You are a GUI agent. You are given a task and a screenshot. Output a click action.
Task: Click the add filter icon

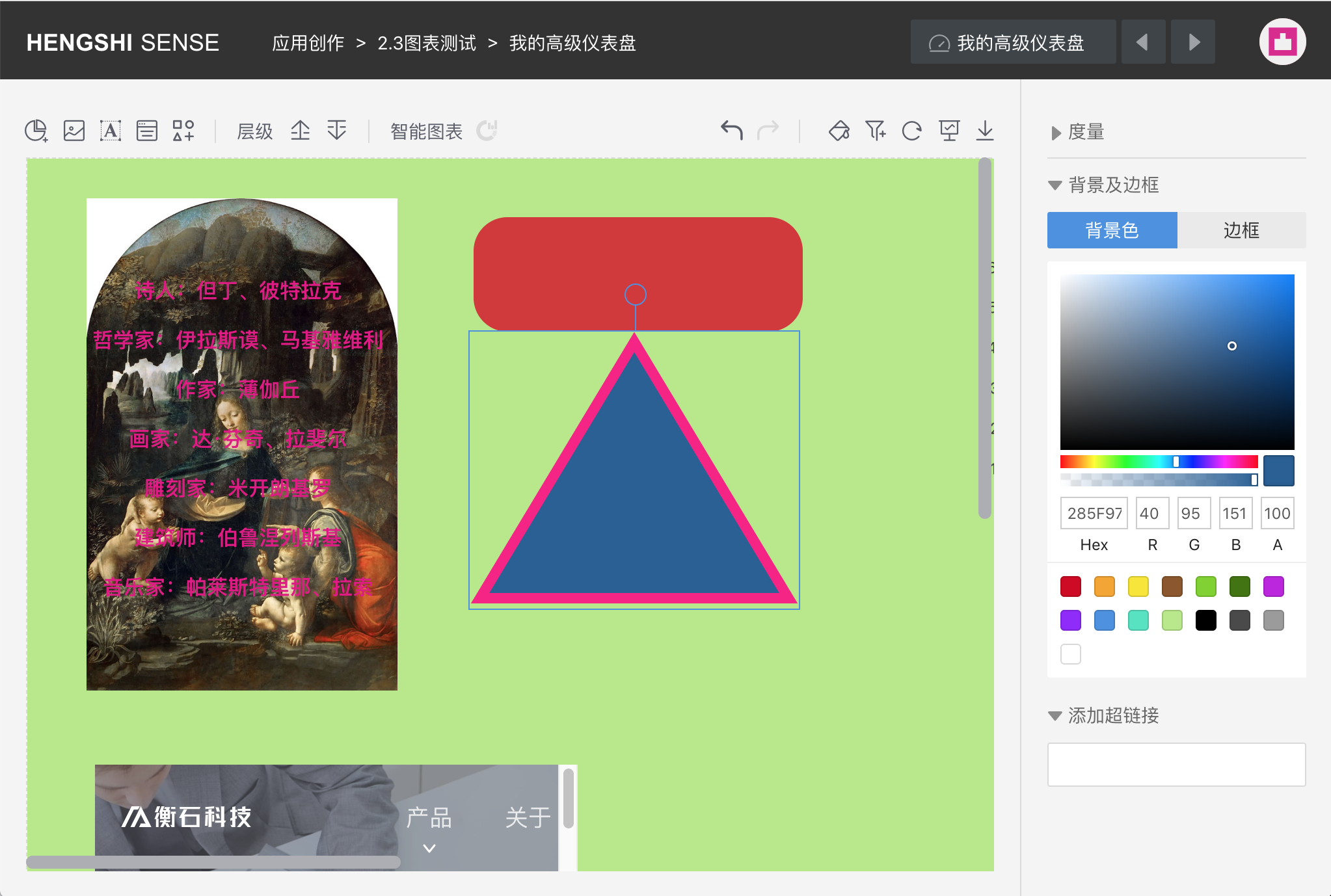[x=876, y=131]
